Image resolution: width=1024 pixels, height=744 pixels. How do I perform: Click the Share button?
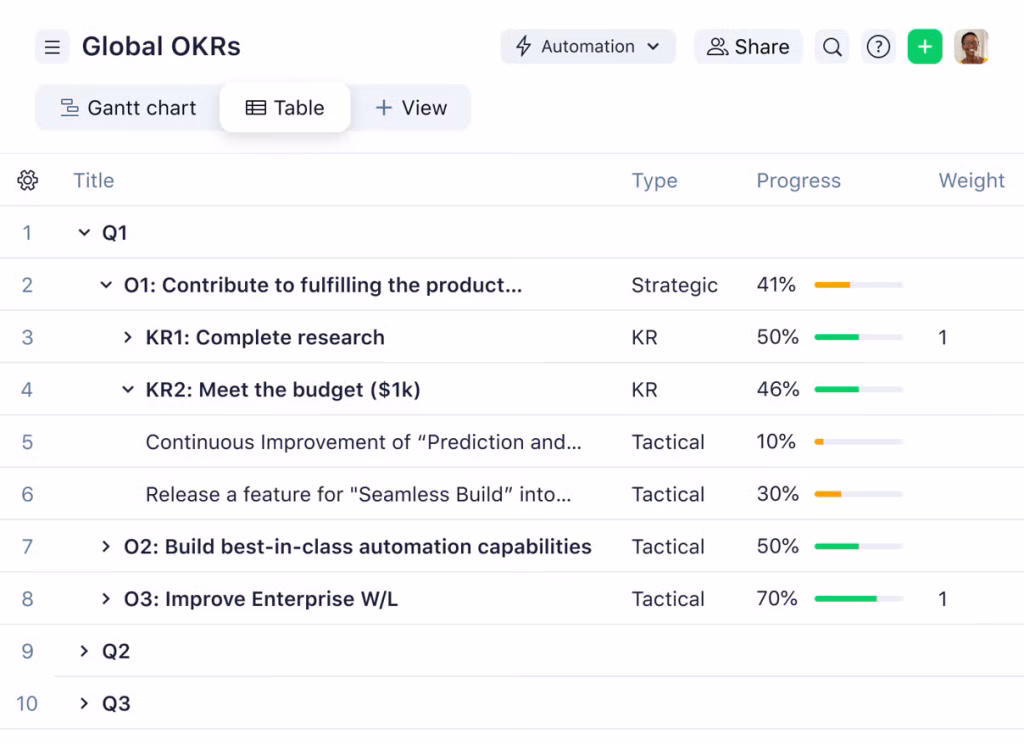click(748, 47)
